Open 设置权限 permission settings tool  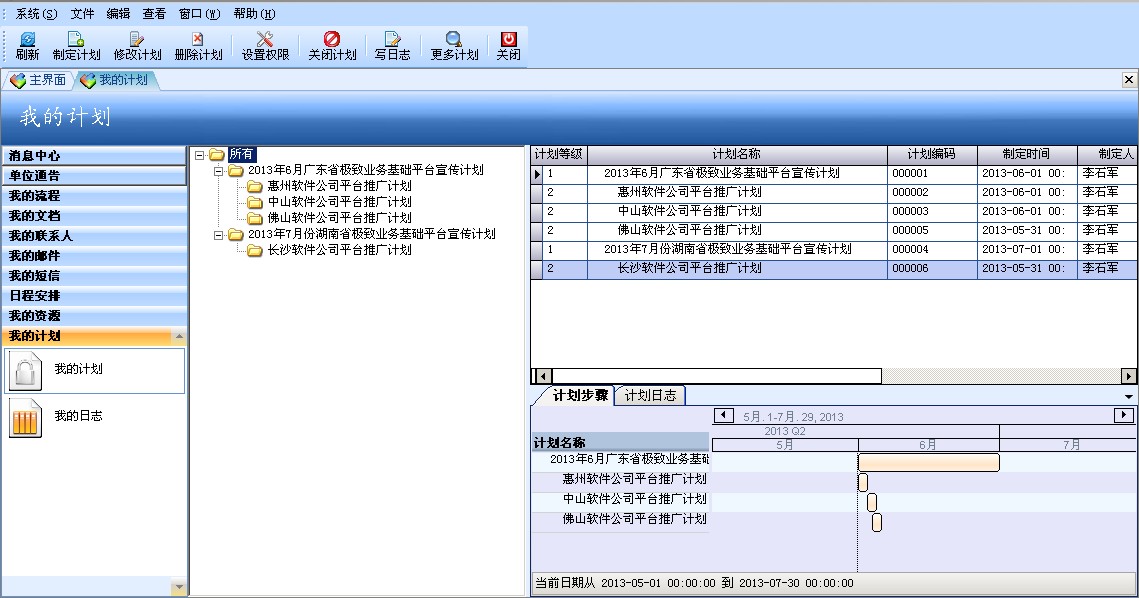tap(265, 39)
